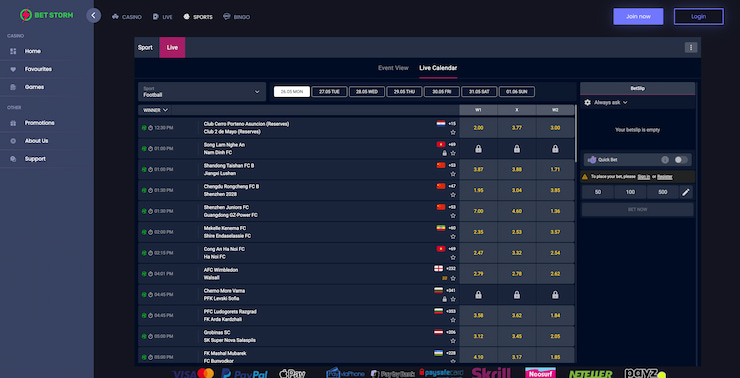Select the 500 stake preset
Screen dimensions: 740x378
point(663,192)
